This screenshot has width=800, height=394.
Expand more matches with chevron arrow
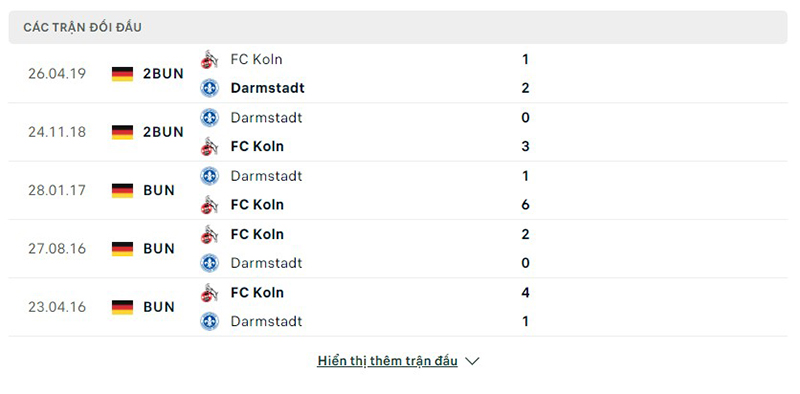[x=472, y=361]
